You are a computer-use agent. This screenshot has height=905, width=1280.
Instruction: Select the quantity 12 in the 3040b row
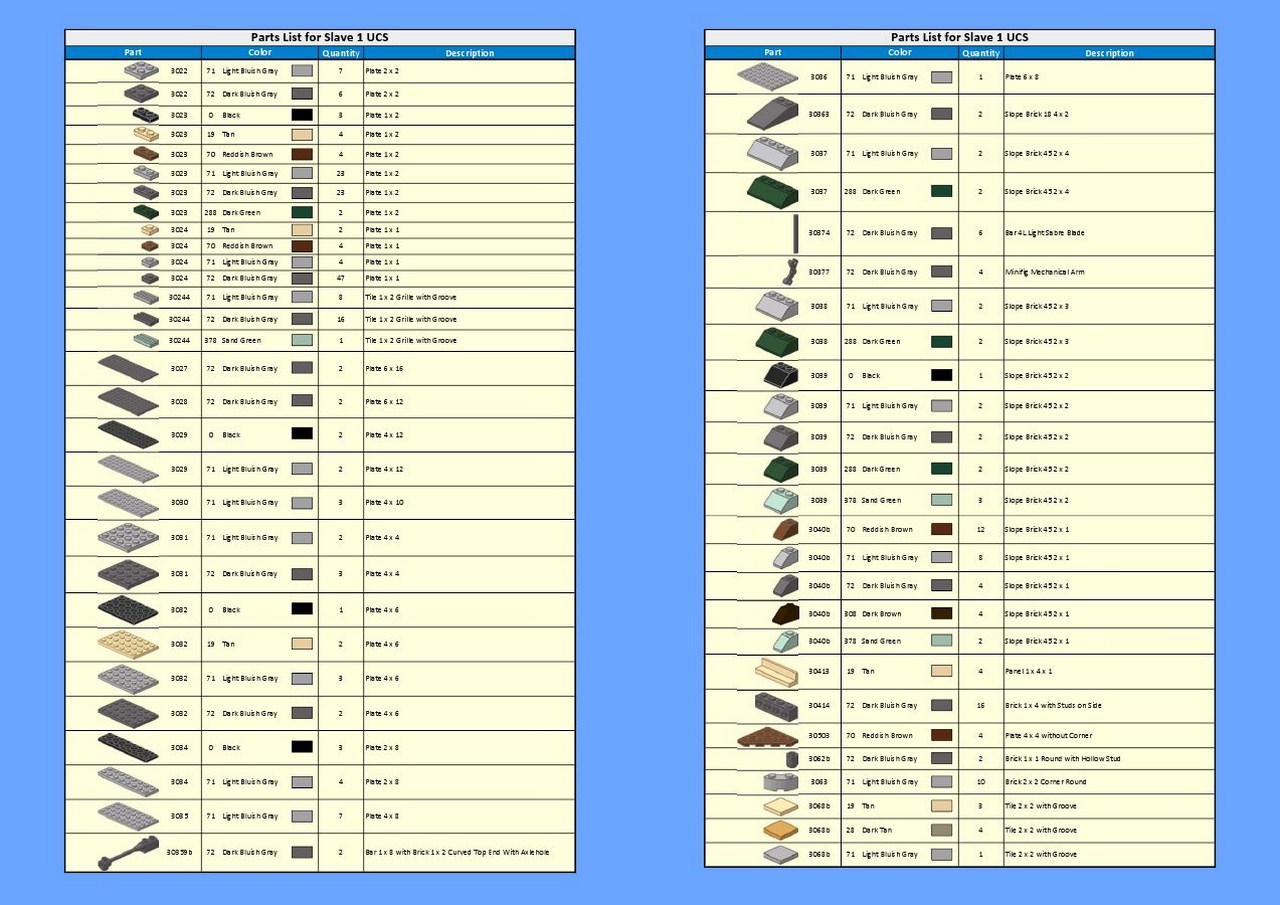(x=980, y=529)
